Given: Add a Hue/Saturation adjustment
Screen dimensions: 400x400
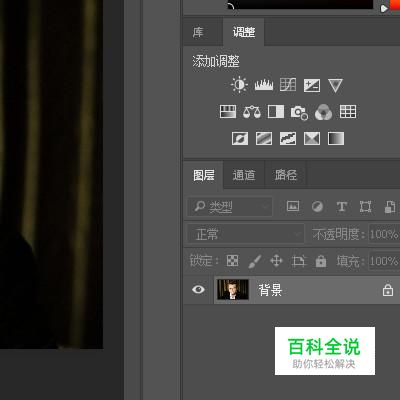Looking at the screenshot, I should click(228, 112).
